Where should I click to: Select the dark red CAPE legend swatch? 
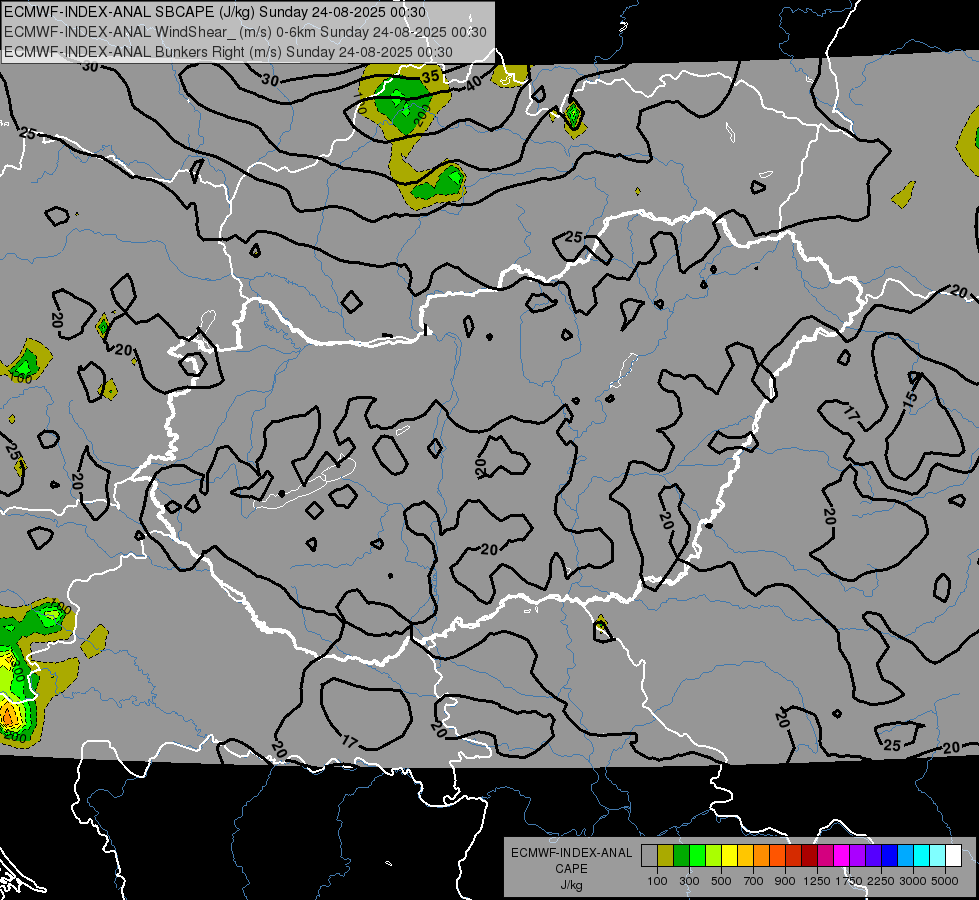coord(809,856)
